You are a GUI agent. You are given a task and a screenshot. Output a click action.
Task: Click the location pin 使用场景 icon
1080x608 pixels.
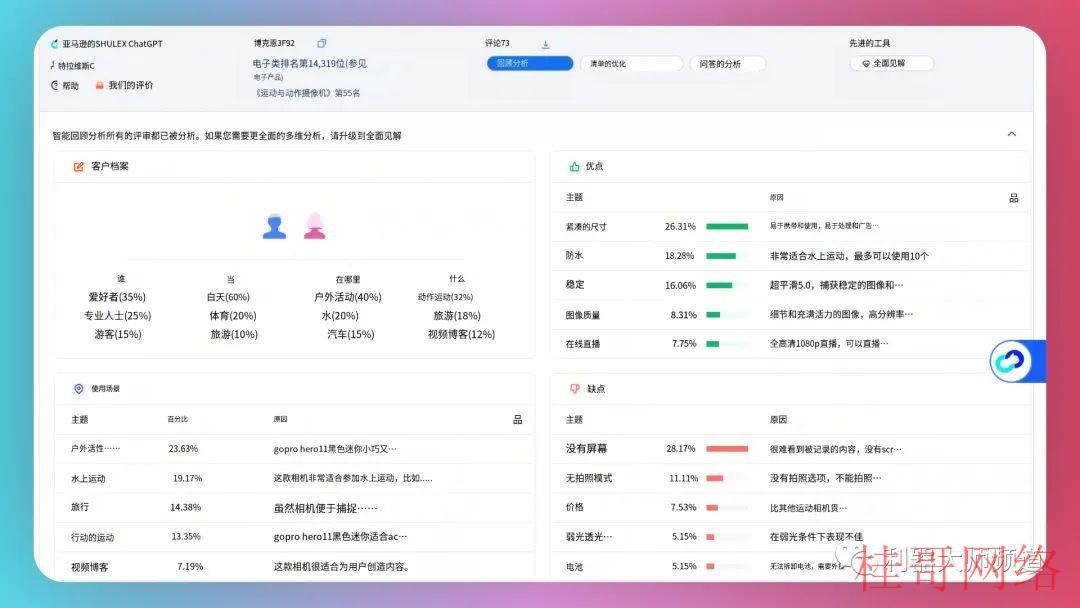(79, 389)
